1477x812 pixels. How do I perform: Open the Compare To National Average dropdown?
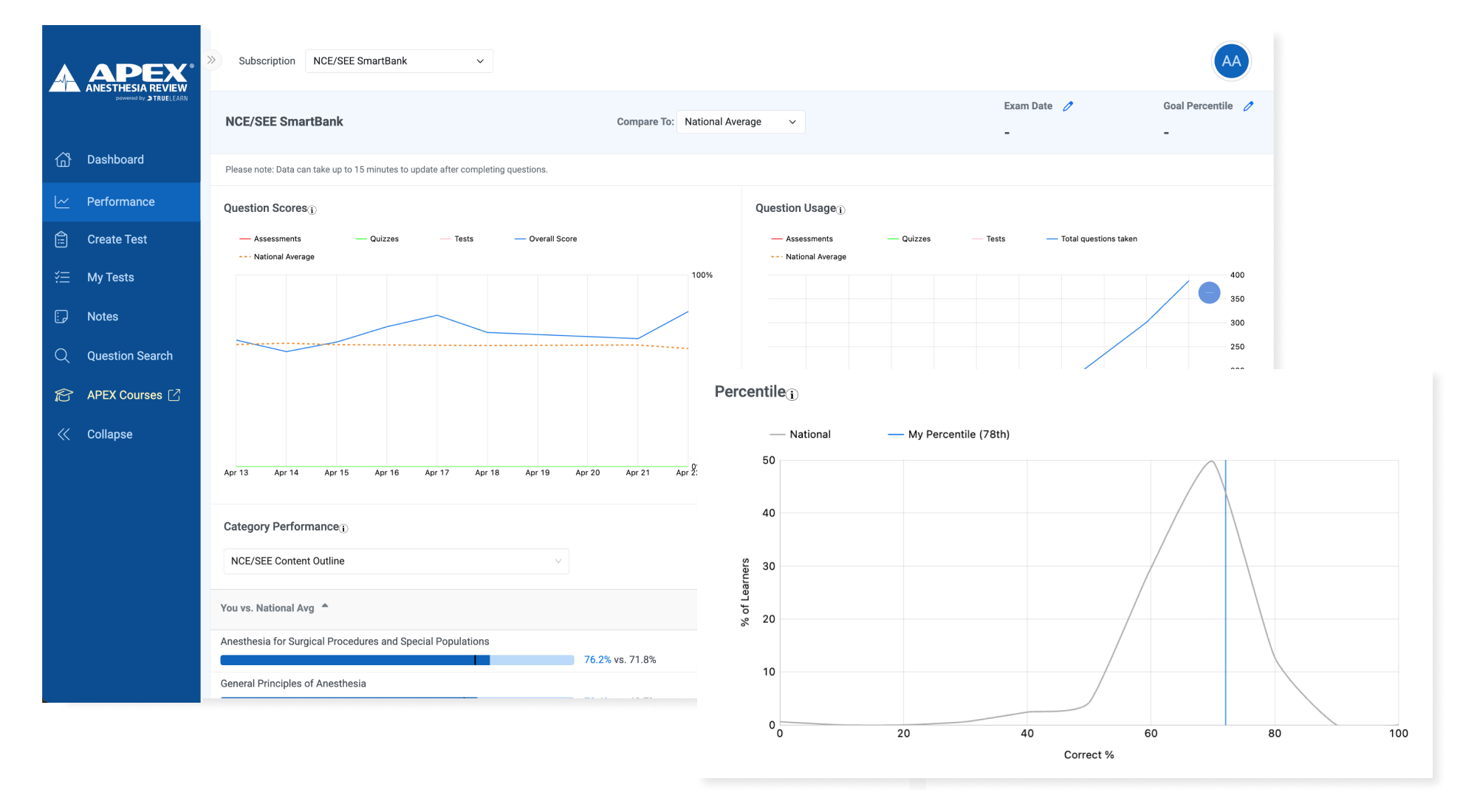tap(740, 122)
